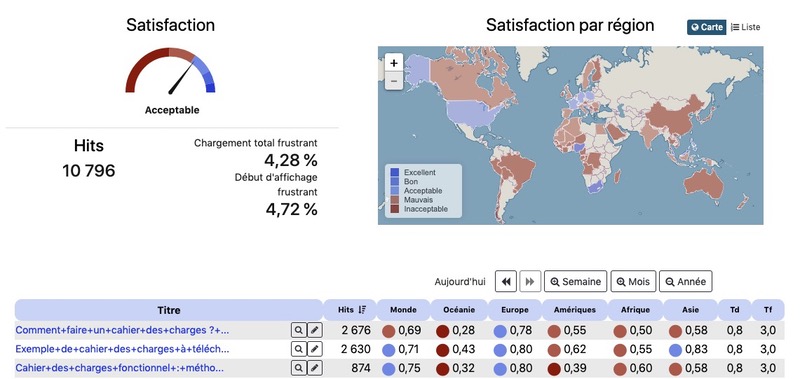Click the Titre column header
Screen dimensions: 800x379
click(x=168, y=310)
